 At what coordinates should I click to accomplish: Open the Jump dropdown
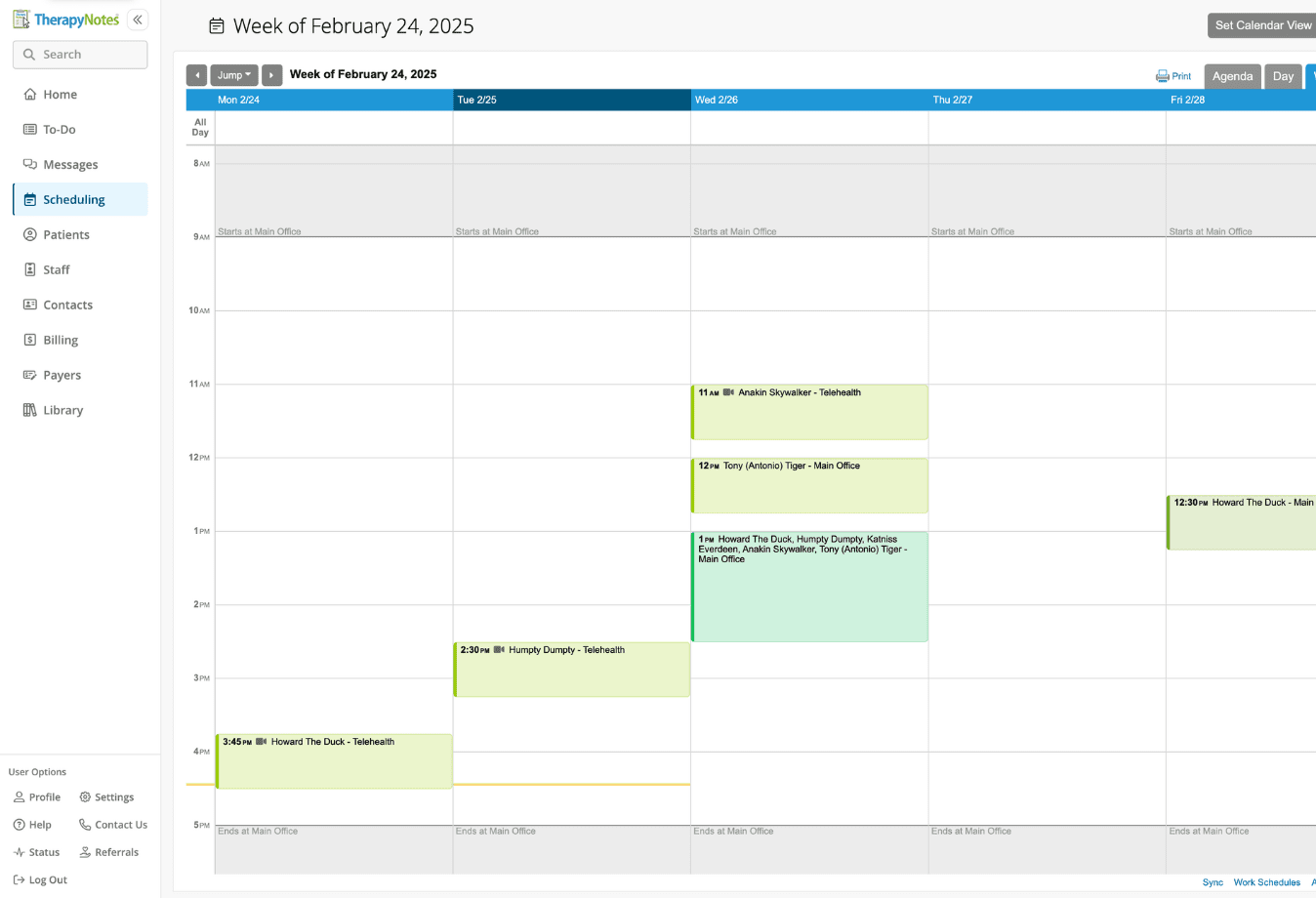[x=234, y=75]
